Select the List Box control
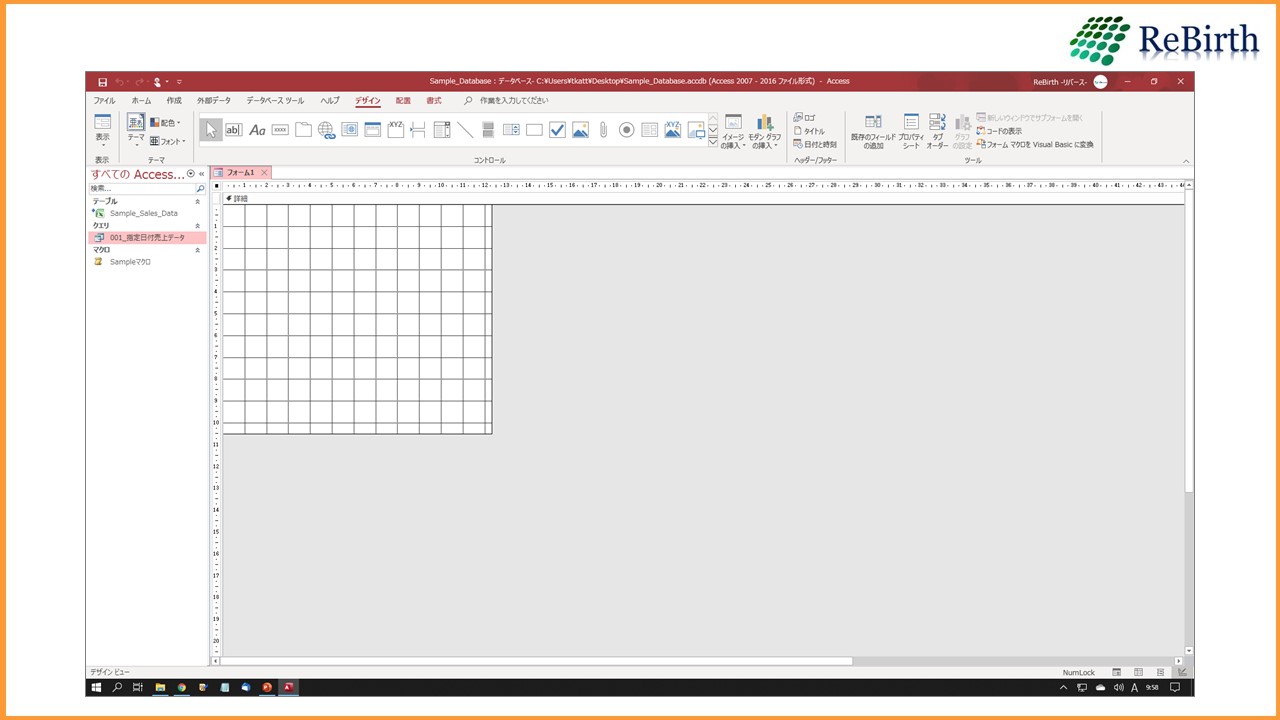 [511, 130]
